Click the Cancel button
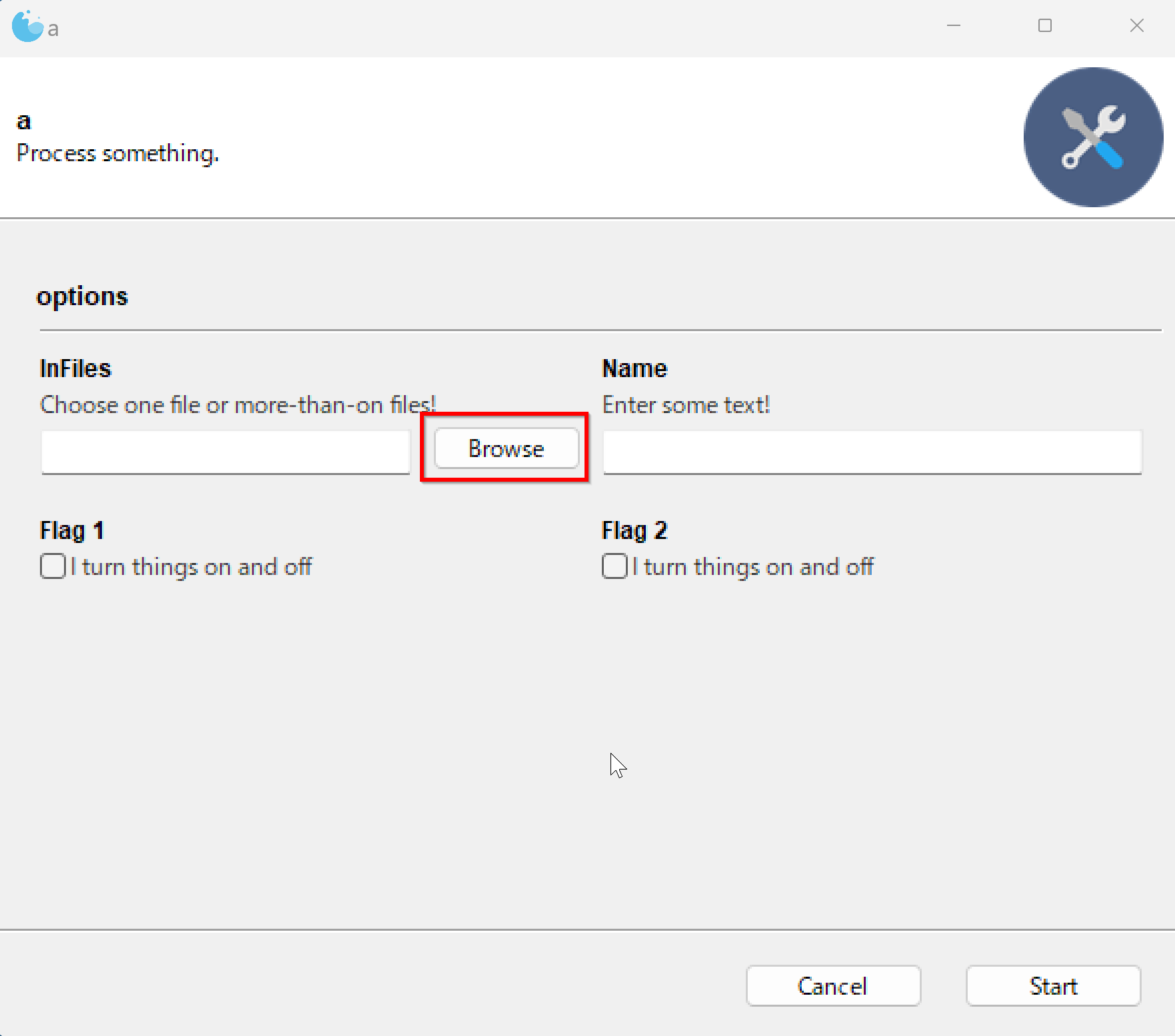 pyautogui.click(x=833, y=986)
